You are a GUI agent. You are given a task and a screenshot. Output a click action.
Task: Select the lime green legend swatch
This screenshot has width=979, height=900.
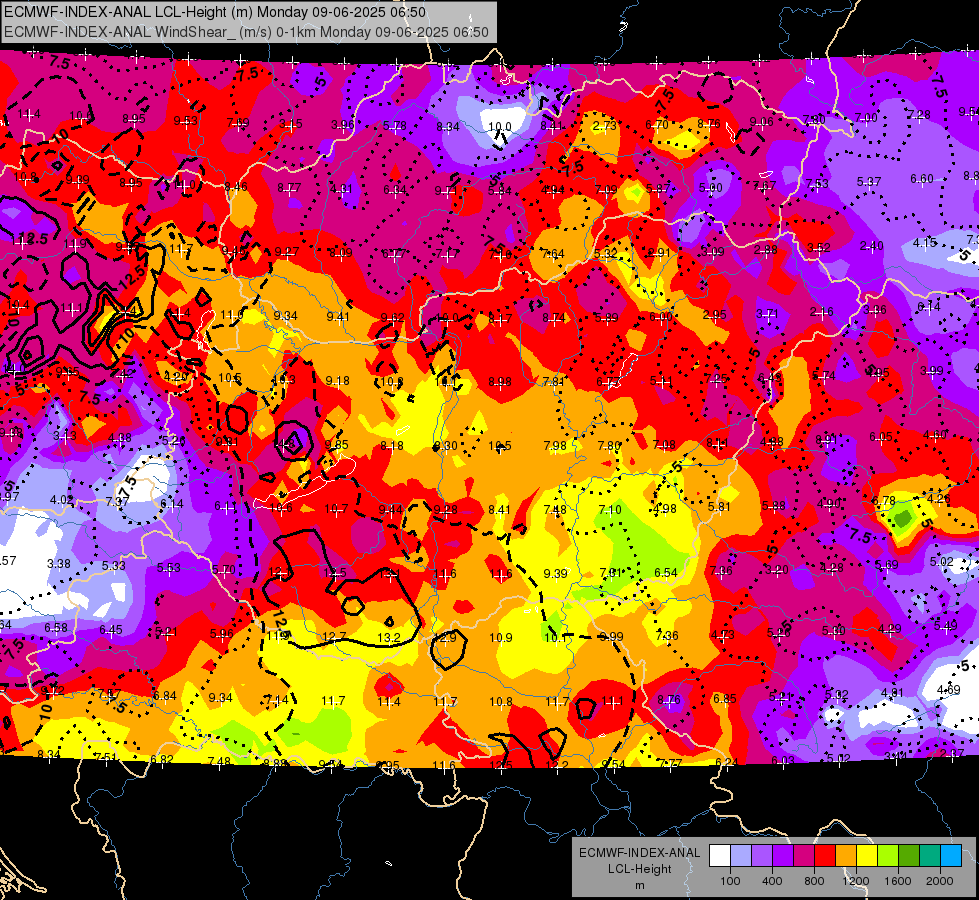pos(888,856)
